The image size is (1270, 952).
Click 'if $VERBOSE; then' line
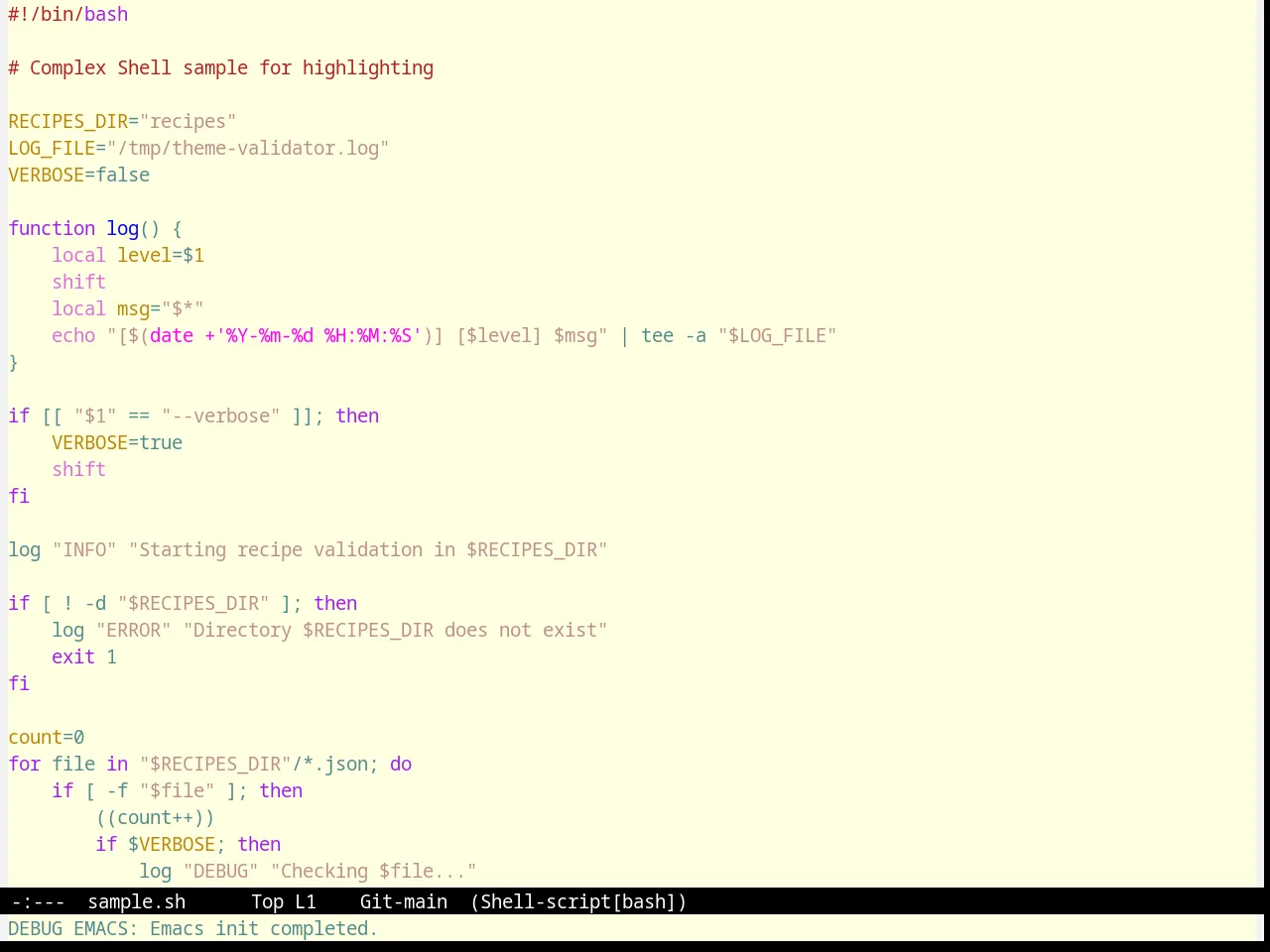point(188,844)
